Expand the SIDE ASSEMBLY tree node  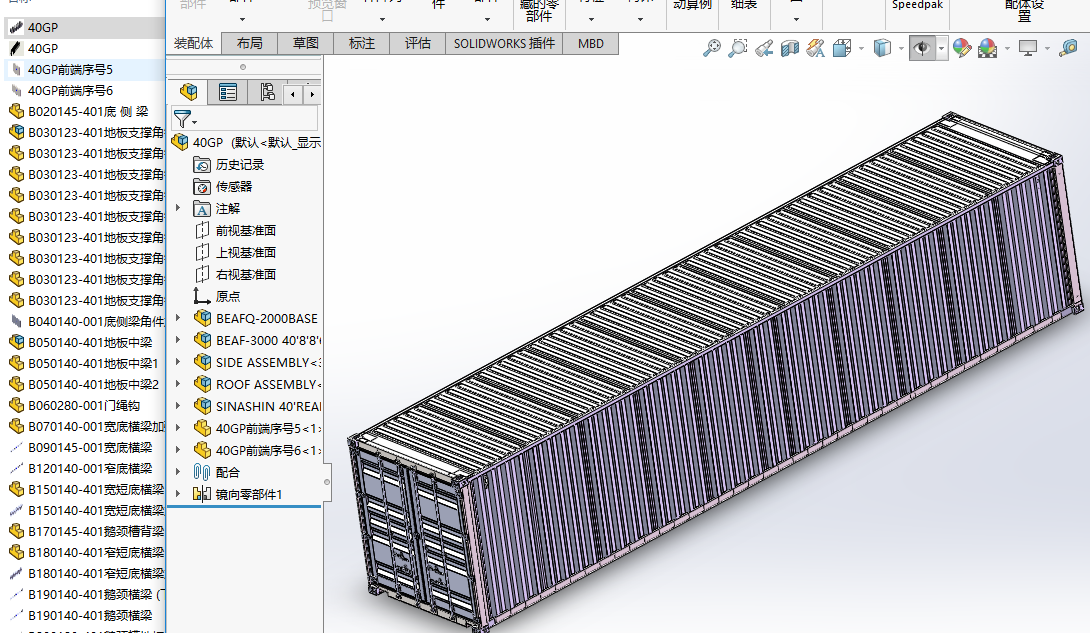(x=178, y=362)
